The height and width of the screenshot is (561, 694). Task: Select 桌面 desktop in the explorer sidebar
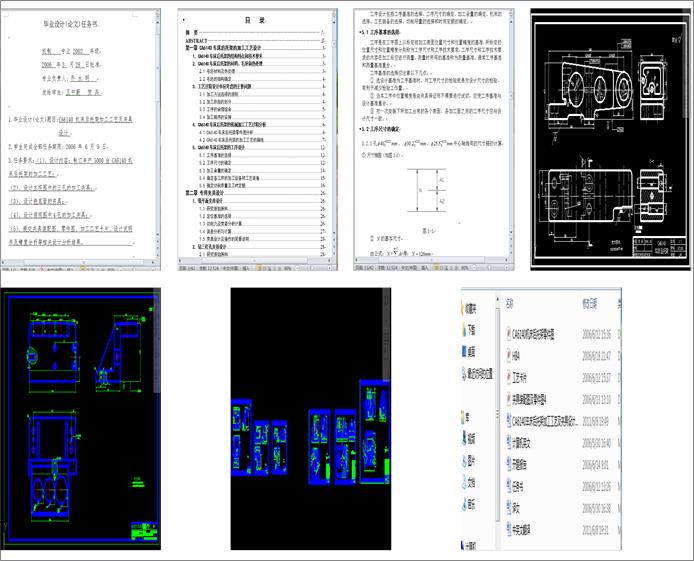point(469,352)
